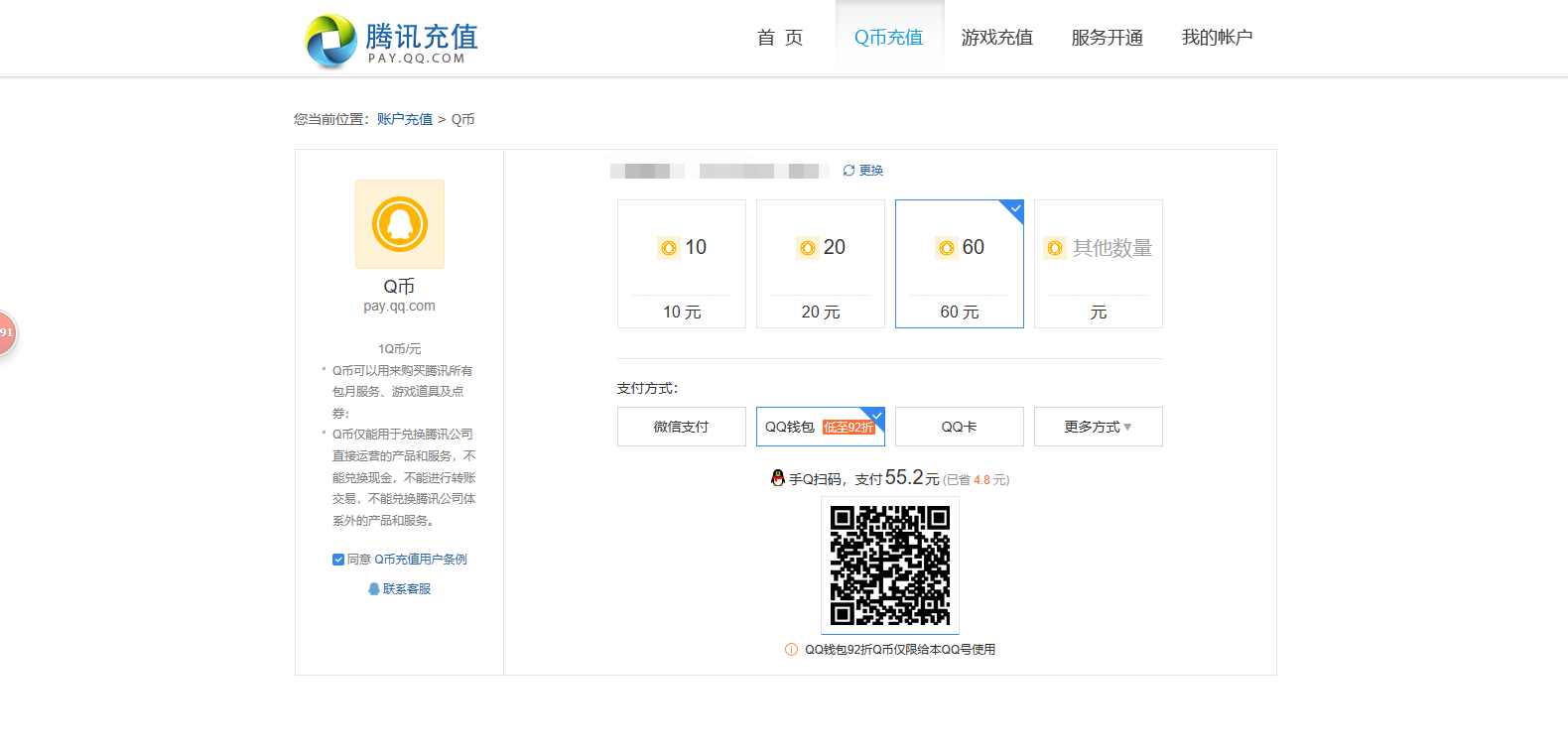
Task: Click the 55.2 payment amount text
Action: point(904,477)
